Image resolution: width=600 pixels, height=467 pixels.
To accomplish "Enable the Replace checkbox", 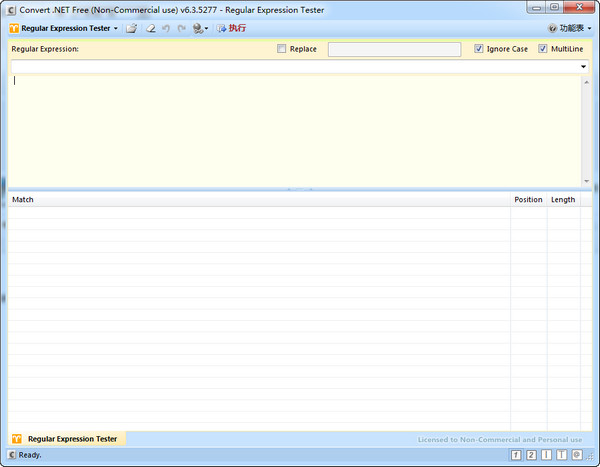I will [x=282, y=49].
